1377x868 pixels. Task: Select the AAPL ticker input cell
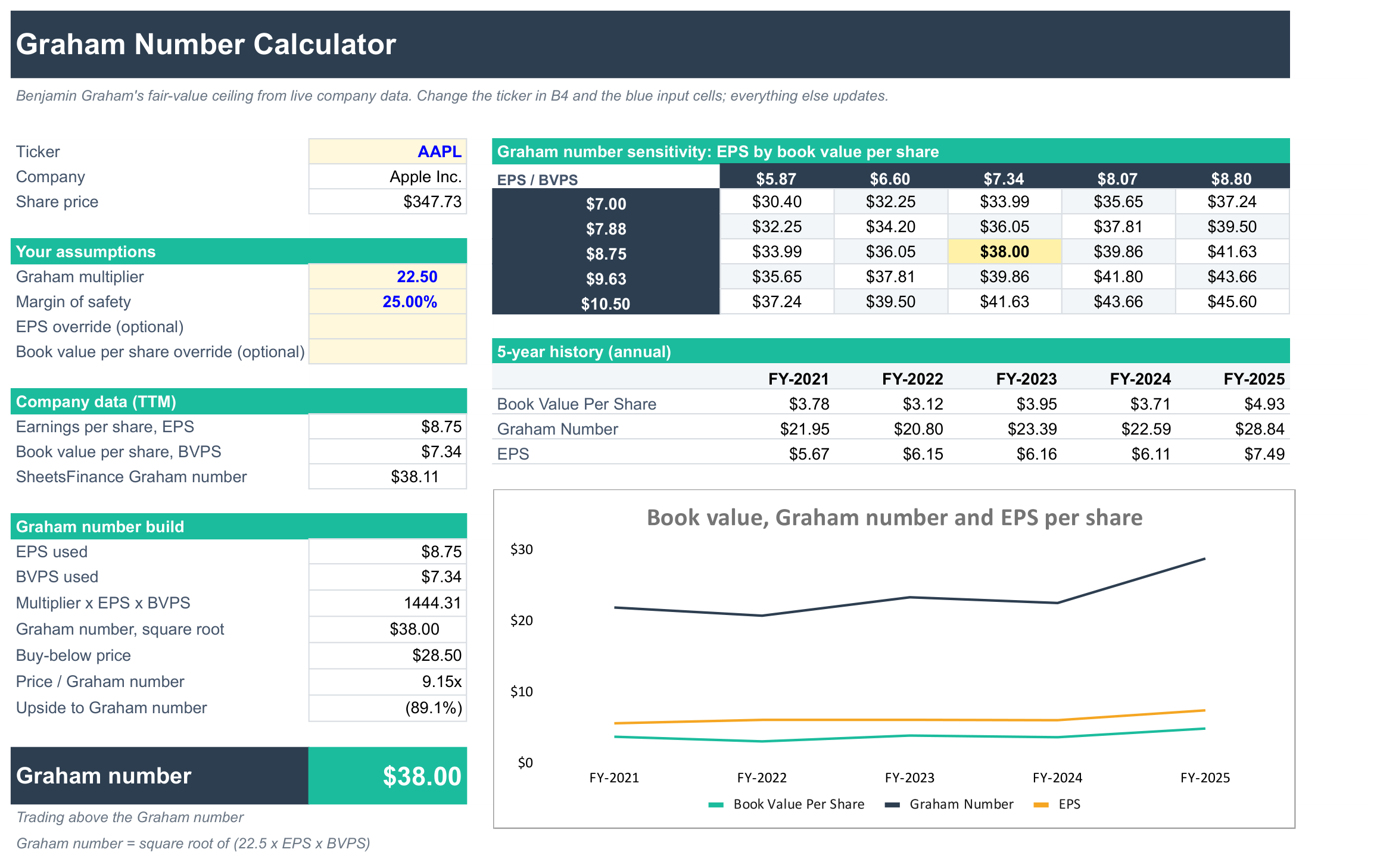click(387, 151)
